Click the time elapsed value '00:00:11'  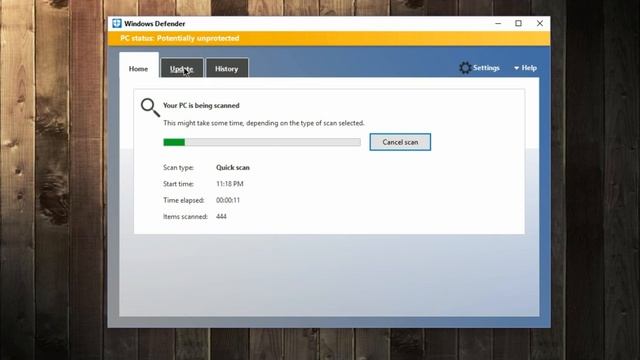click(x=228, y=200)
